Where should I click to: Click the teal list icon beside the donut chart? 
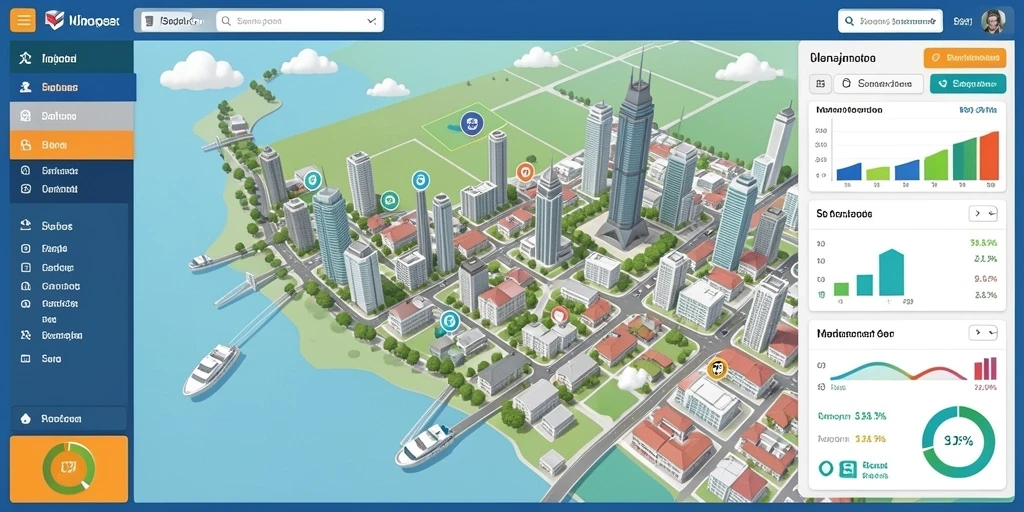click(x=847, y=468)
